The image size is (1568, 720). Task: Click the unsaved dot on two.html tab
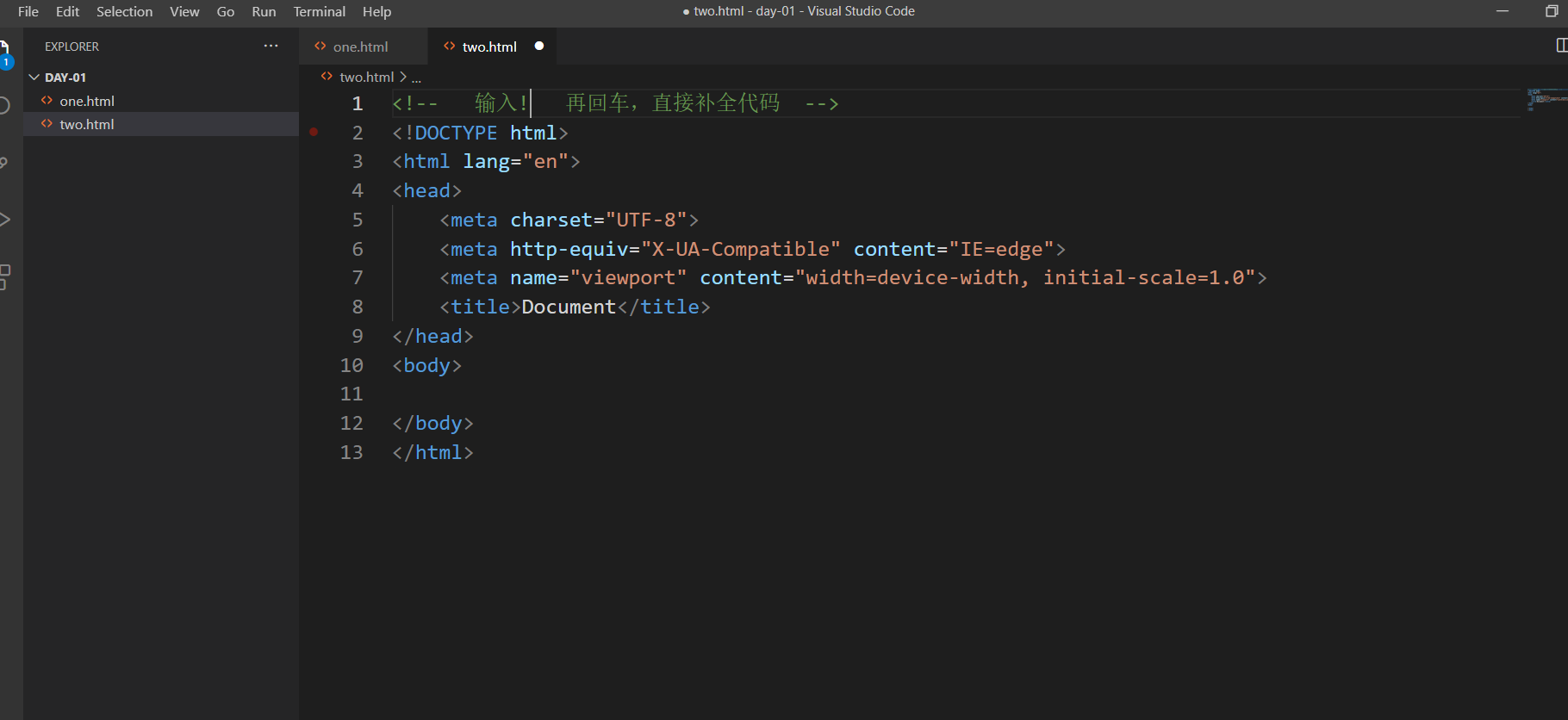pos(539,46)
